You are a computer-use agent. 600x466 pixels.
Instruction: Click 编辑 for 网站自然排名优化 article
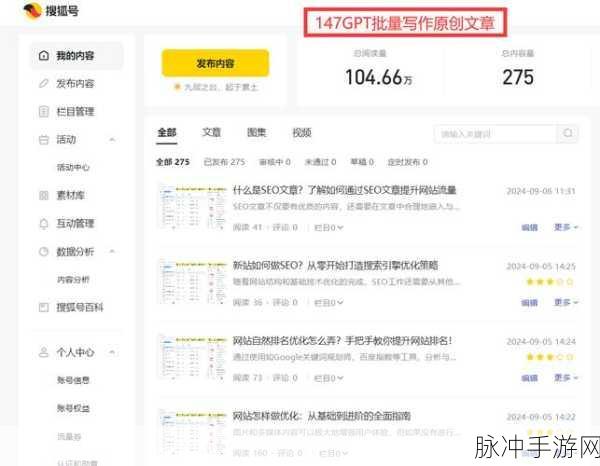[x=530, y=378]
